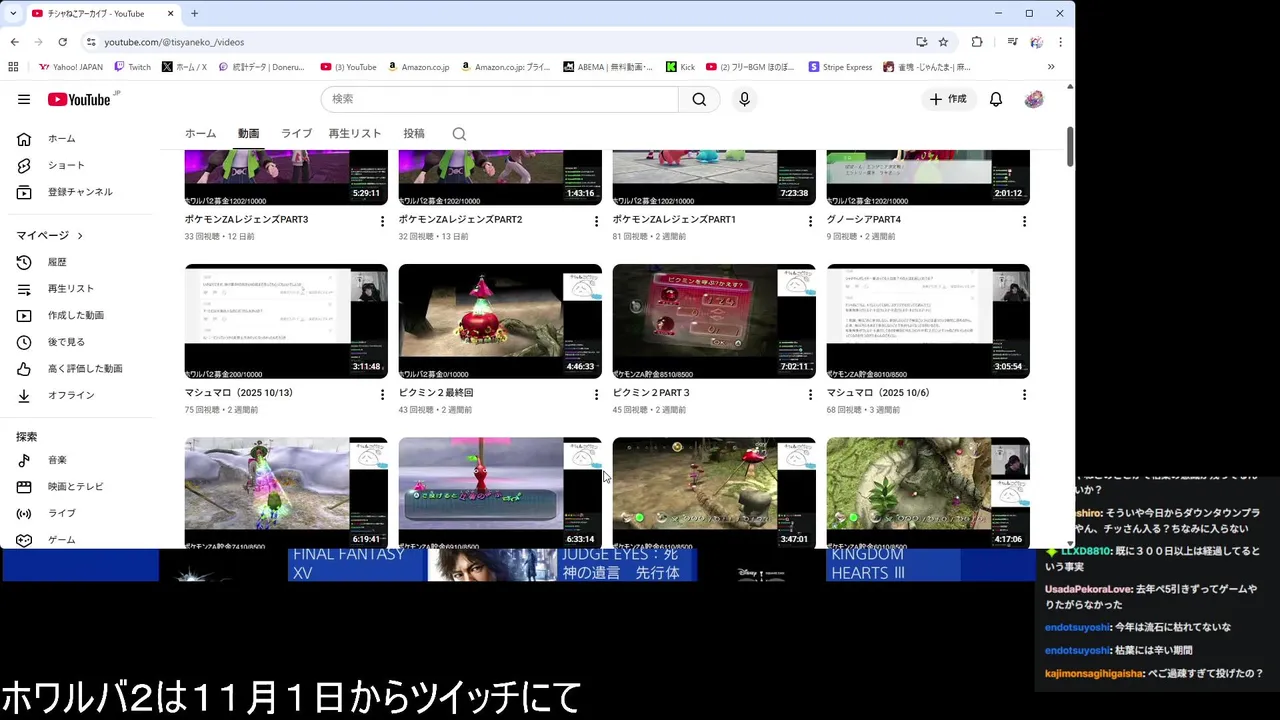Select the channel ライブ tab
Viewport: 1280px width, 720px height.
296,133
